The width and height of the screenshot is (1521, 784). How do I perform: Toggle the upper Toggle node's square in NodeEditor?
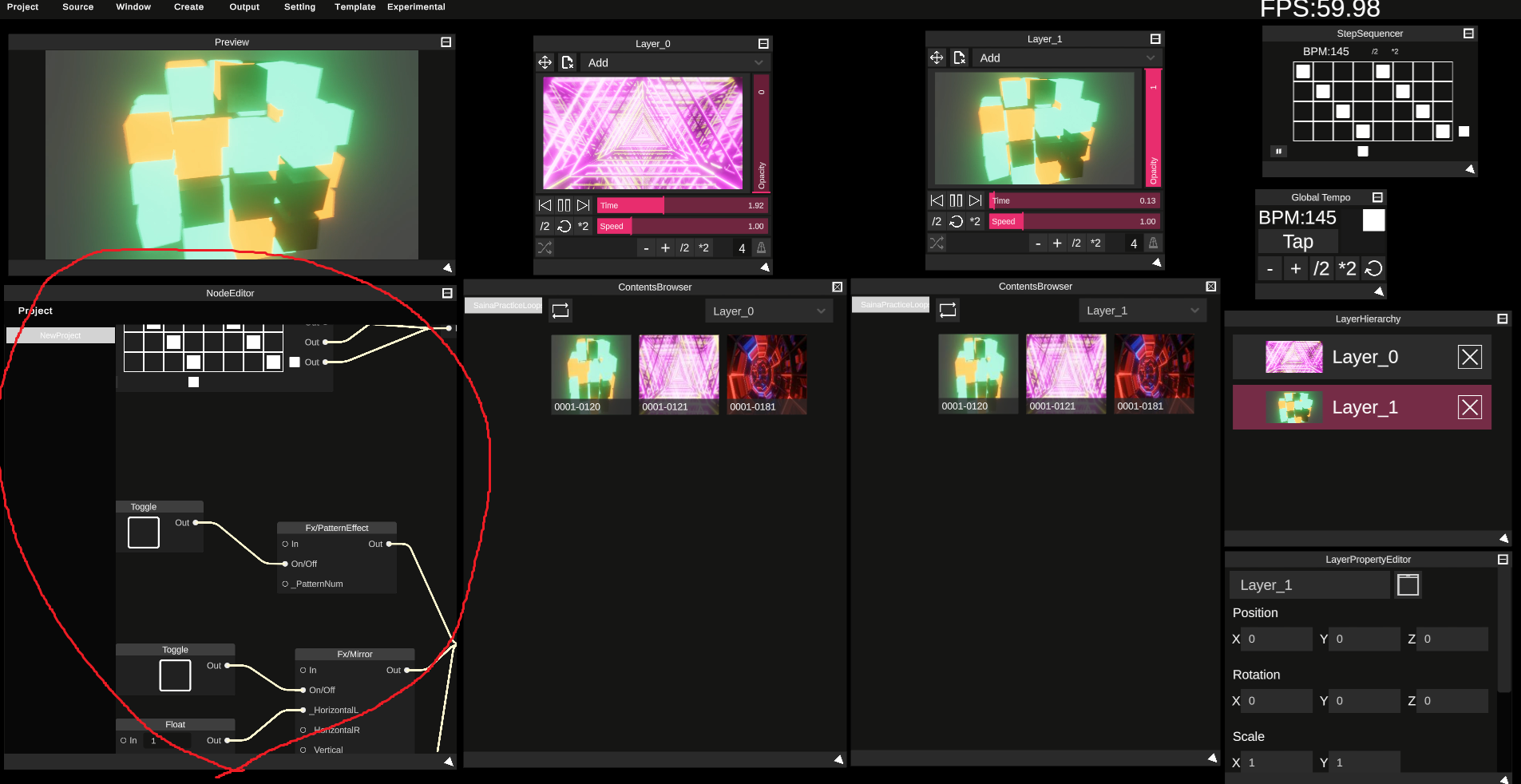144,533
